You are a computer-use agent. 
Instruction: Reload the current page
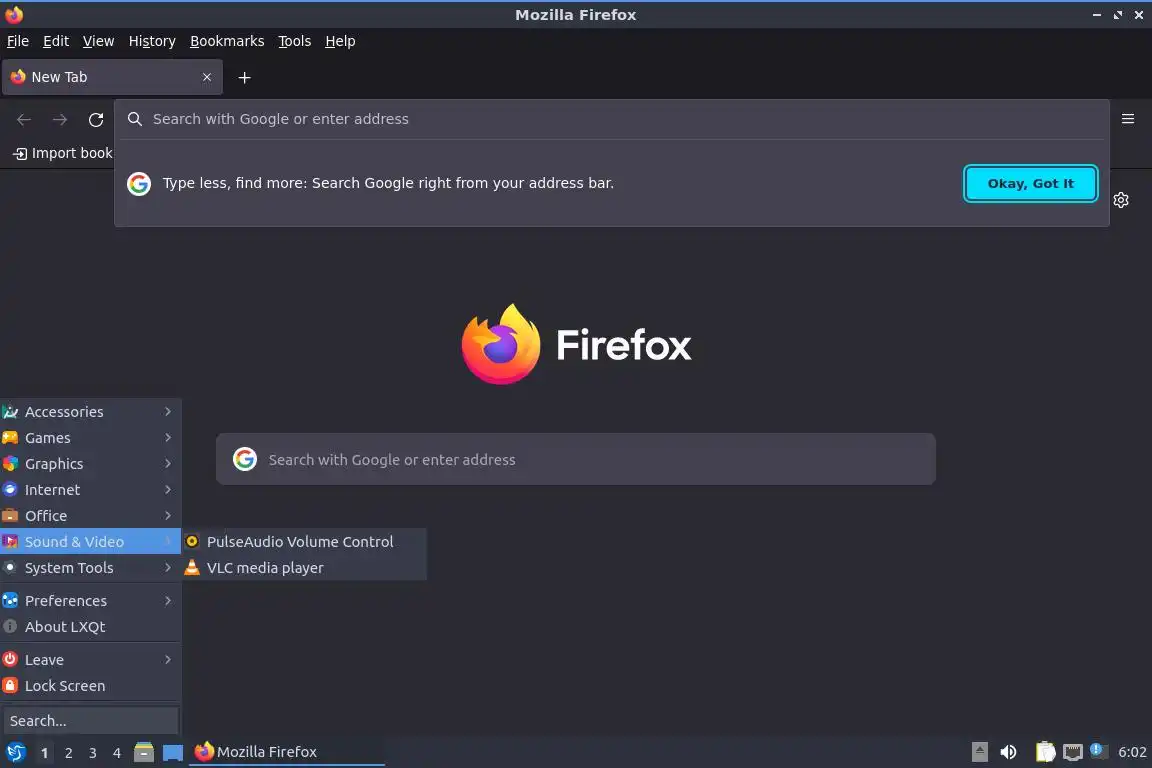96,120
